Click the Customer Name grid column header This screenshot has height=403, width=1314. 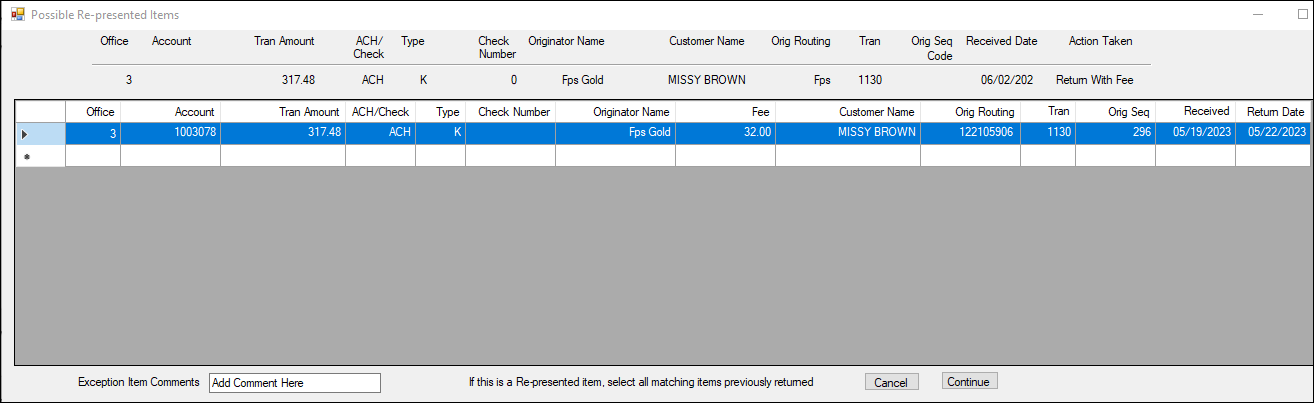pos(848,112)
